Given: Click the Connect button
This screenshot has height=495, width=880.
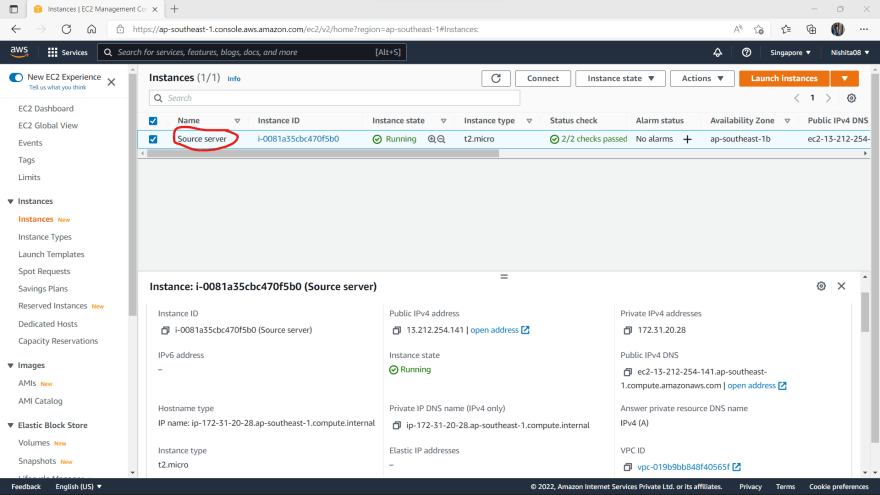Looking at the screenshot, I should coord(543,79).
